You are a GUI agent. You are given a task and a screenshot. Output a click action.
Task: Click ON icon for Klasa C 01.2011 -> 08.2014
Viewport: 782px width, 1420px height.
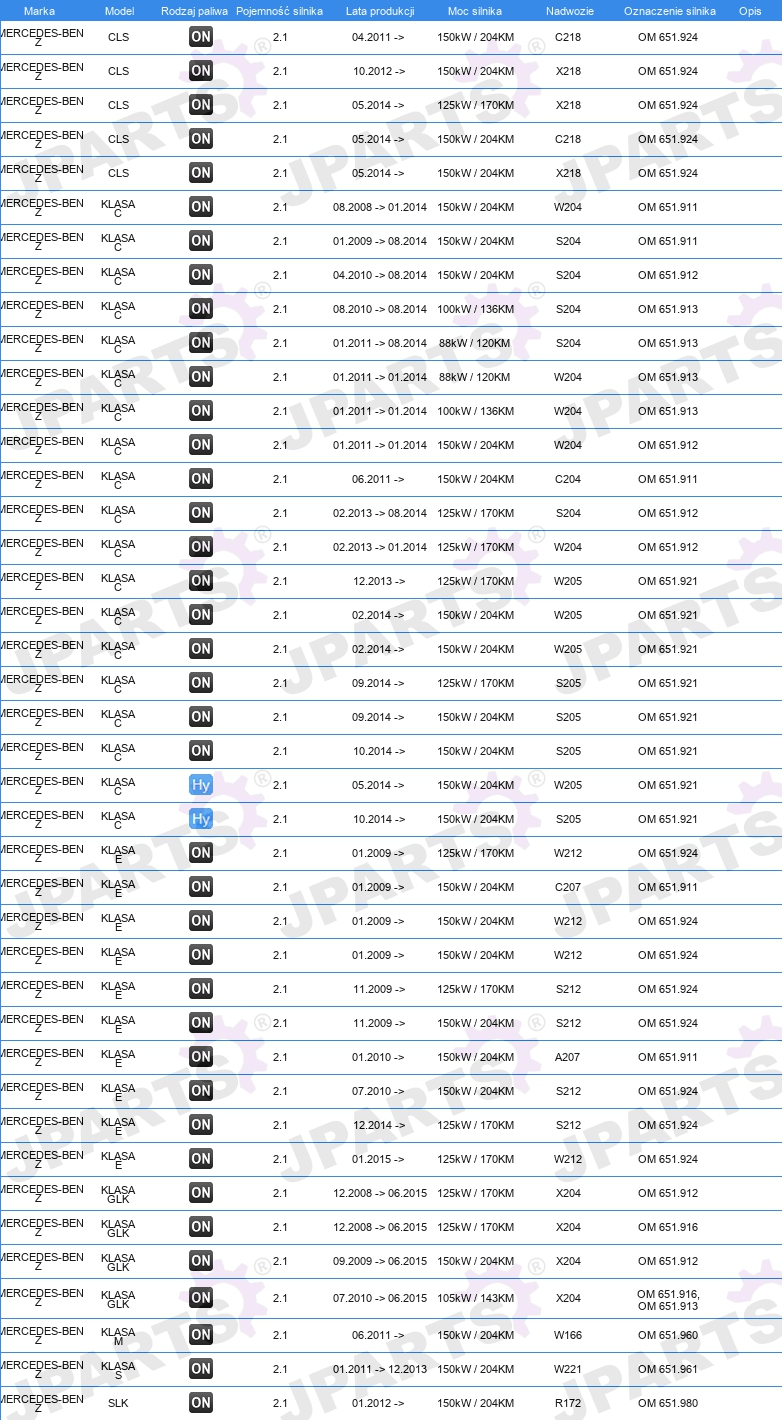click(201, 343)
